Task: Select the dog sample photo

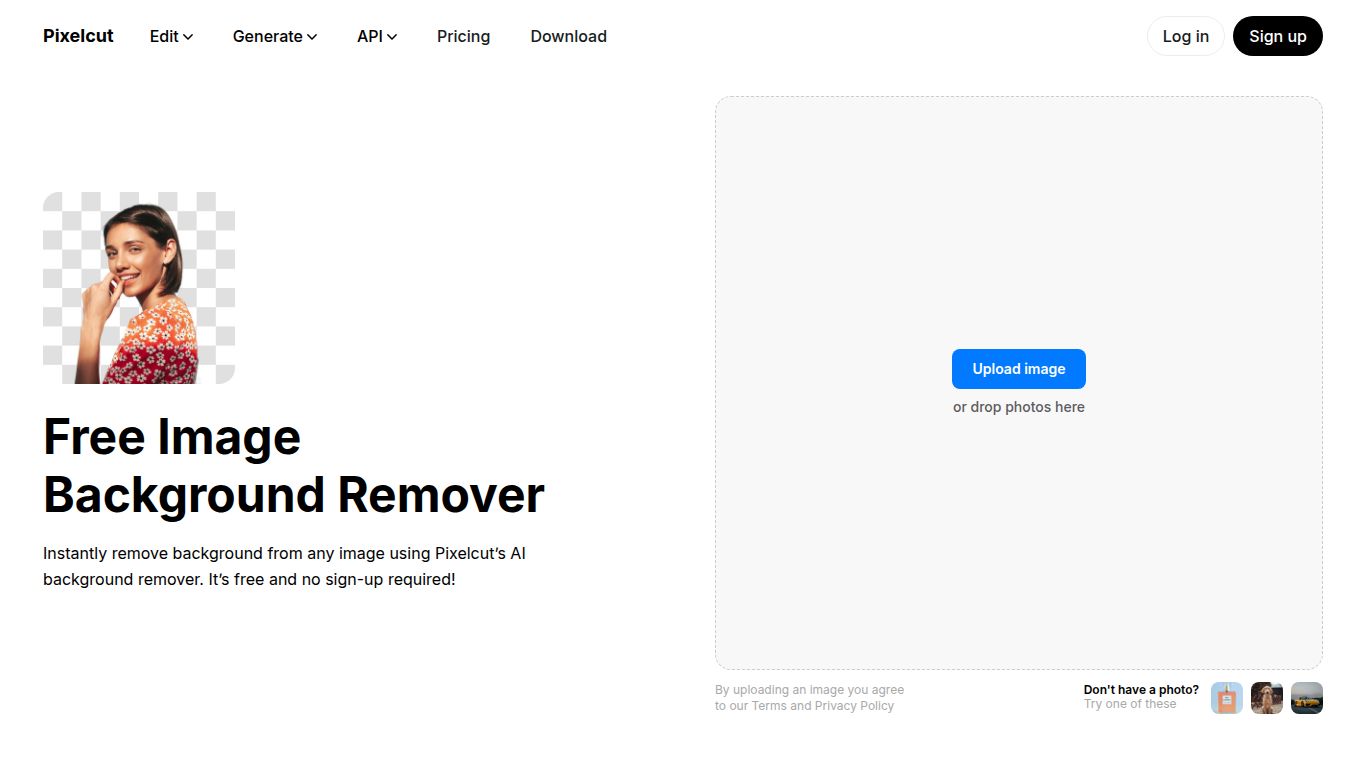Action: click(1266, 698)
